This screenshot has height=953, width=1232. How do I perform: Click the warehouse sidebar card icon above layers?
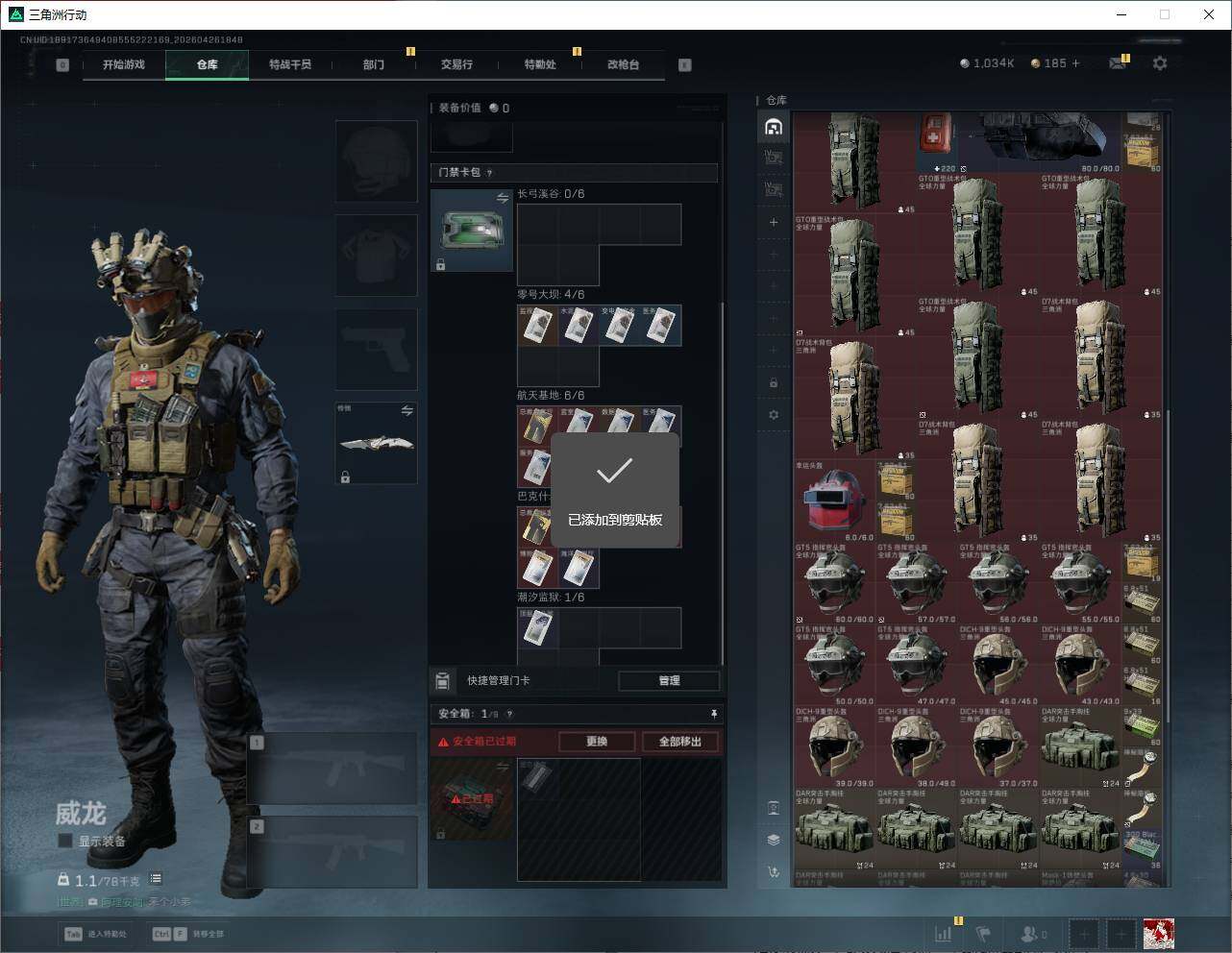pos(774,808)
